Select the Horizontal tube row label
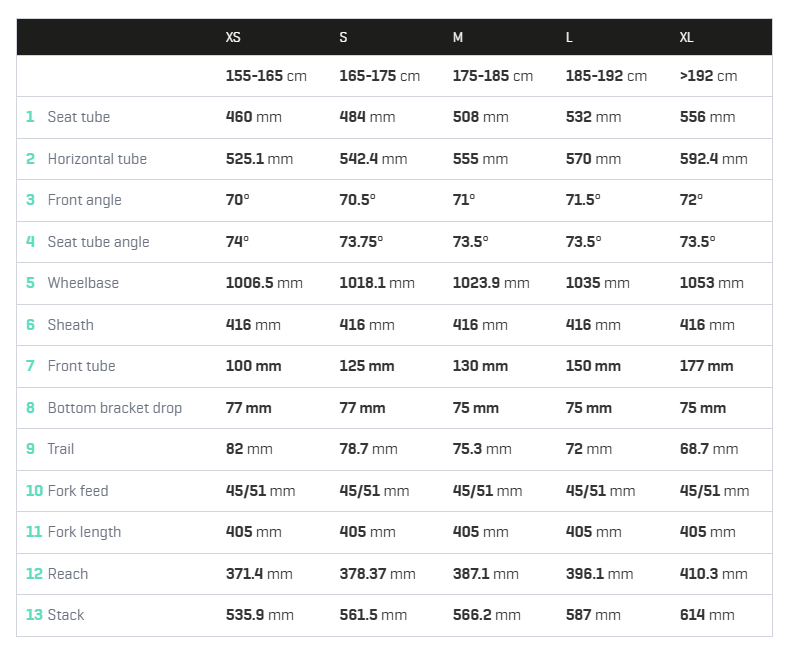Viewport: 787px width, 650px height. coord(97,159)
